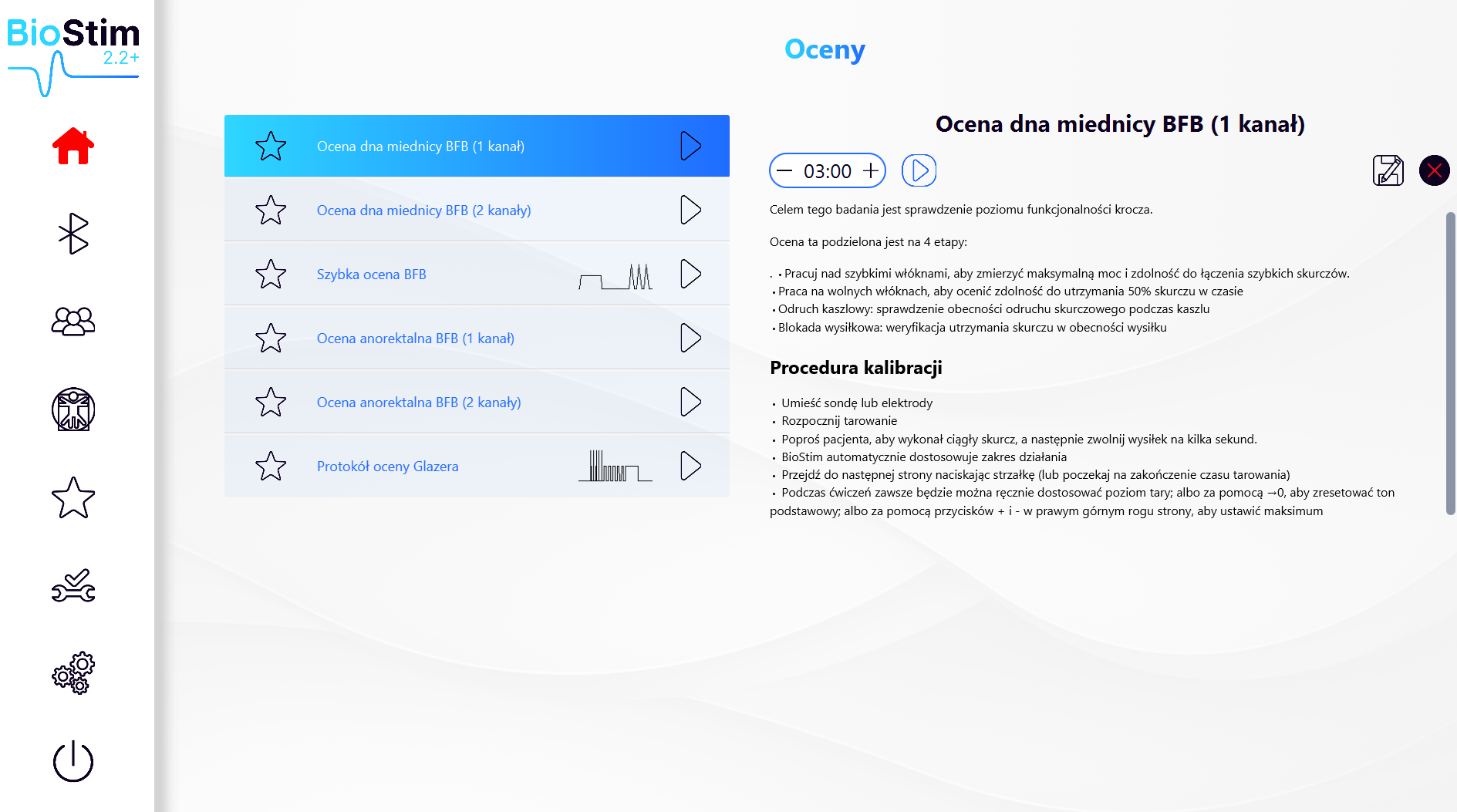
Task: Open settings gears icon
Action: tap(73, 673)
